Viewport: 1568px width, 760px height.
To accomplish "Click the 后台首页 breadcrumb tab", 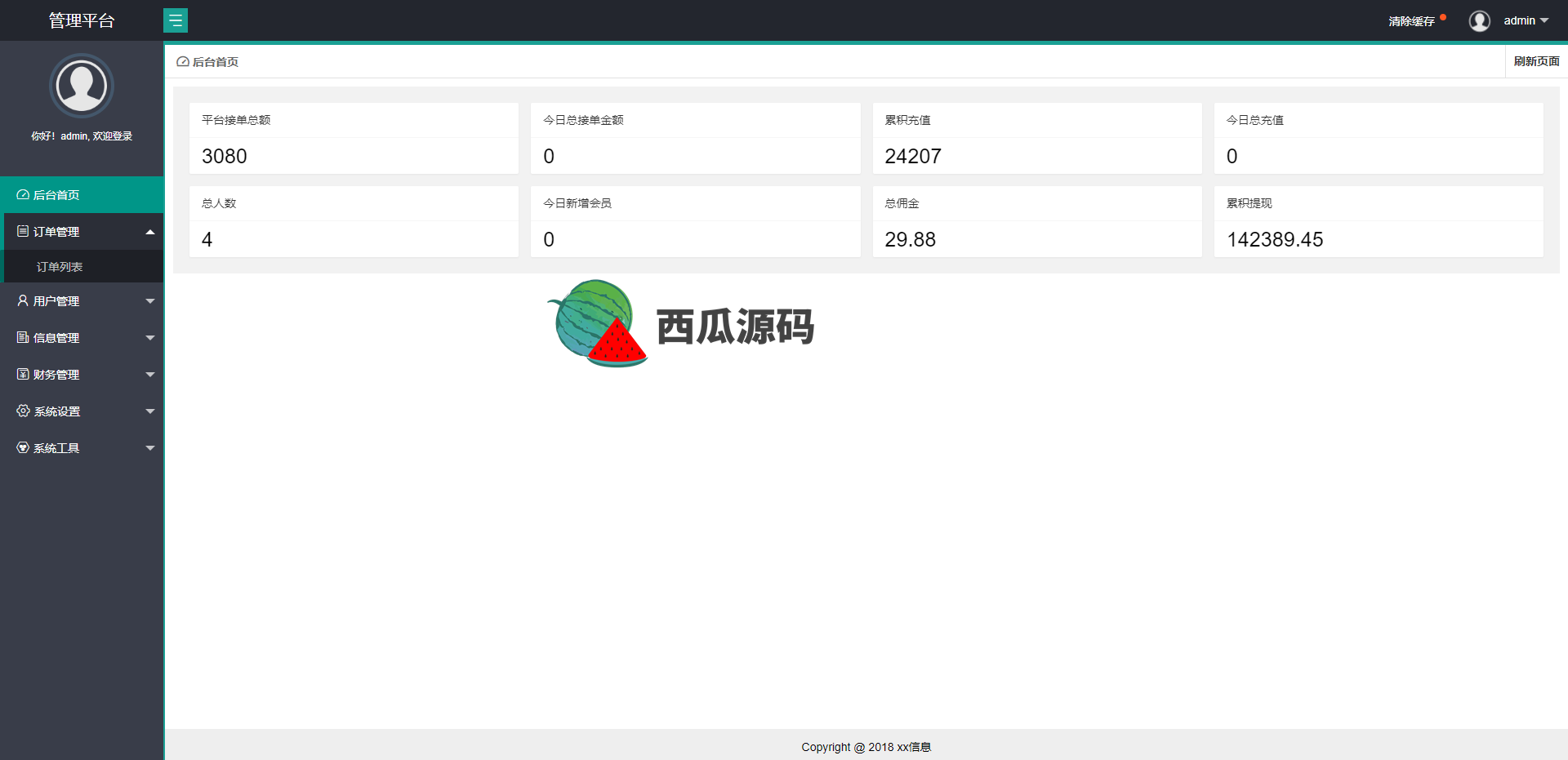I will click(x=207, y=62).
